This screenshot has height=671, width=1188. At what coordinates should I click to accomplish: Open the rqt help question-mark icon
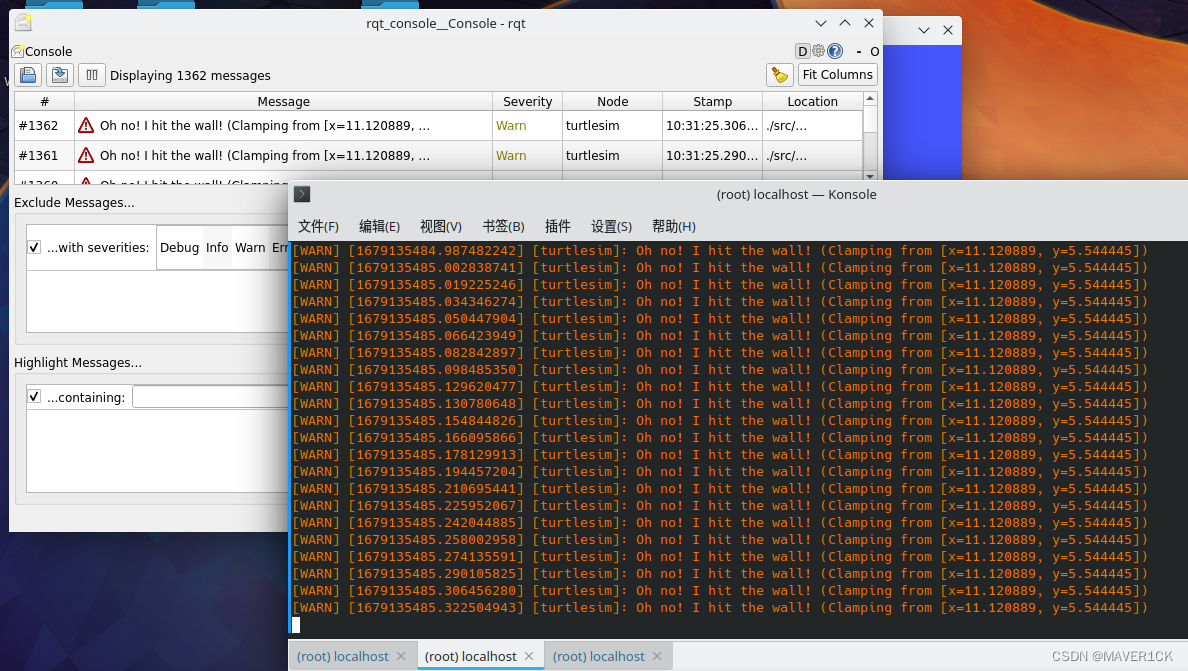(x=835, y=51)
